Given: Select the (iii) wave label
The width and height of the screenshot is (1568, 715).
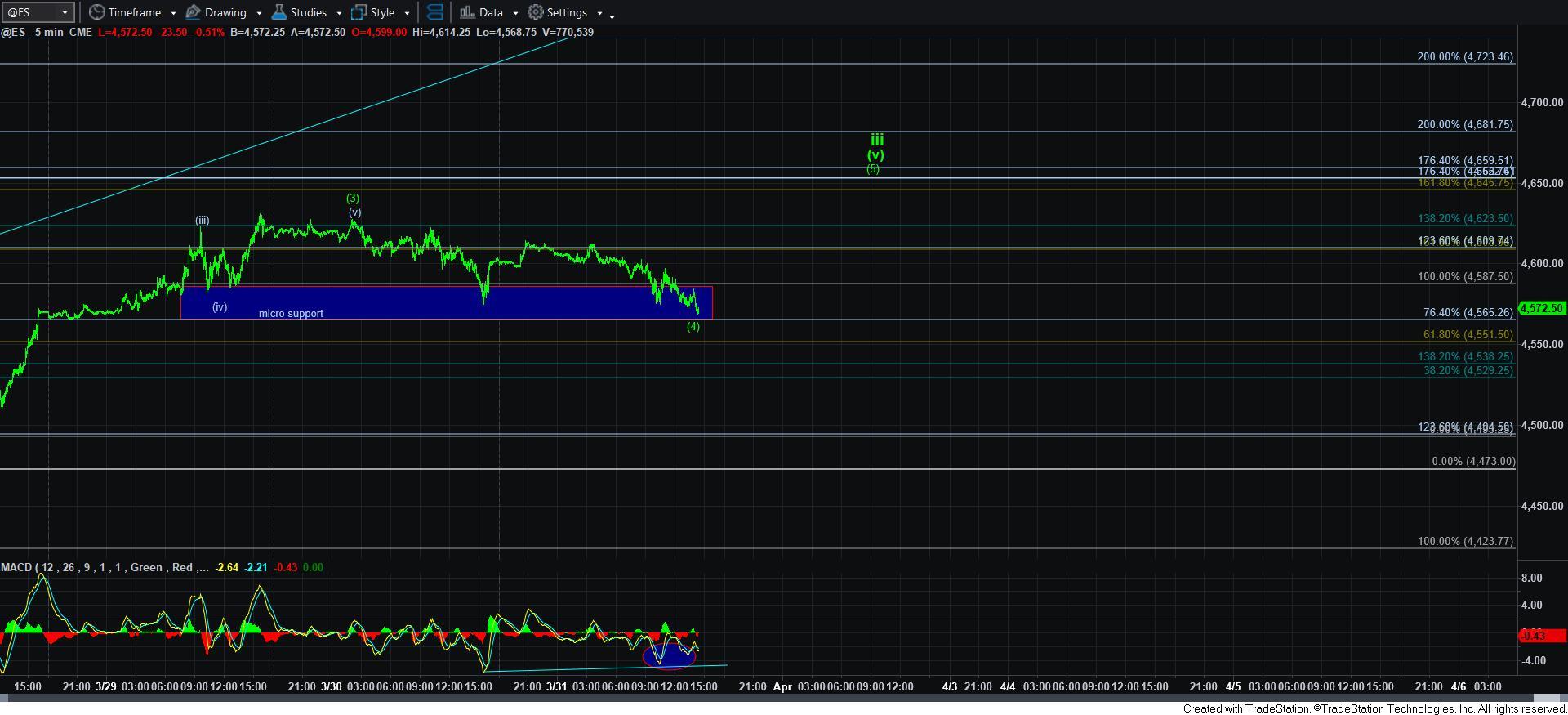Looking at the screenshot, I should [202, 220].
